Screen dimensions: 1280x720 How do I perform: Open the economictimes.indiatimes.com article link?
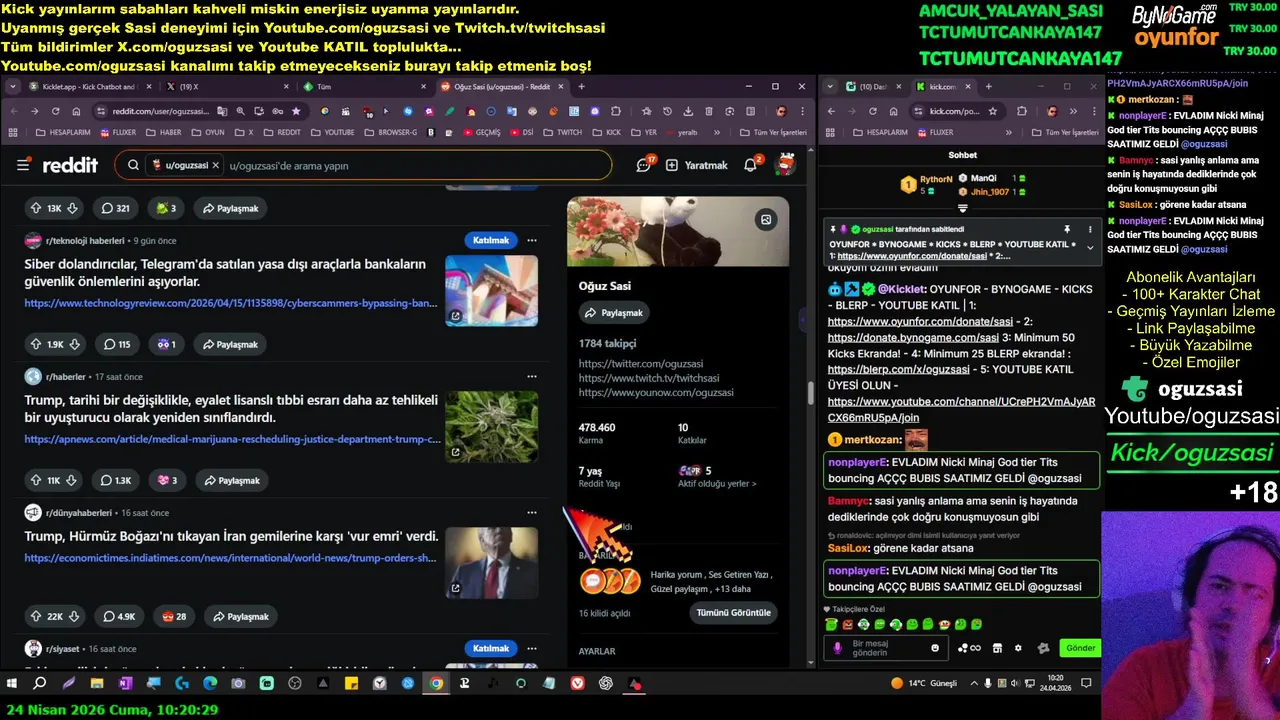point(230,558)
